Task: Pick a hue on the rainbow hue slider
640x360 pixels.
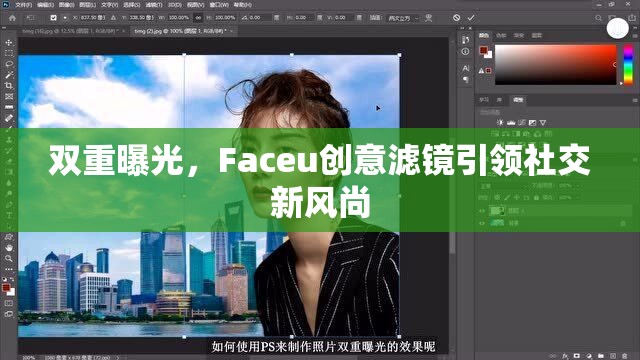Action: pos(628,64)
